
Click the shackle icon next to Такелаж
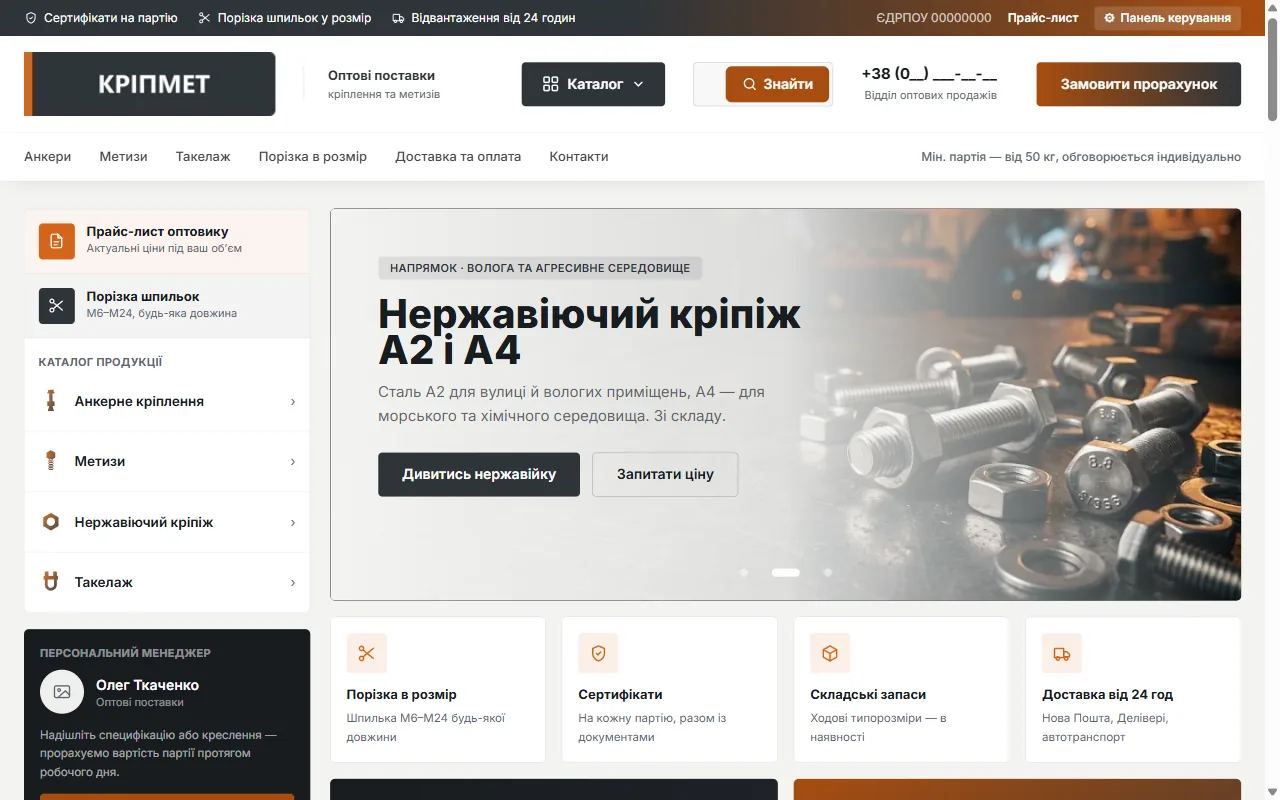pyautogui.click(x=50, y=582)
